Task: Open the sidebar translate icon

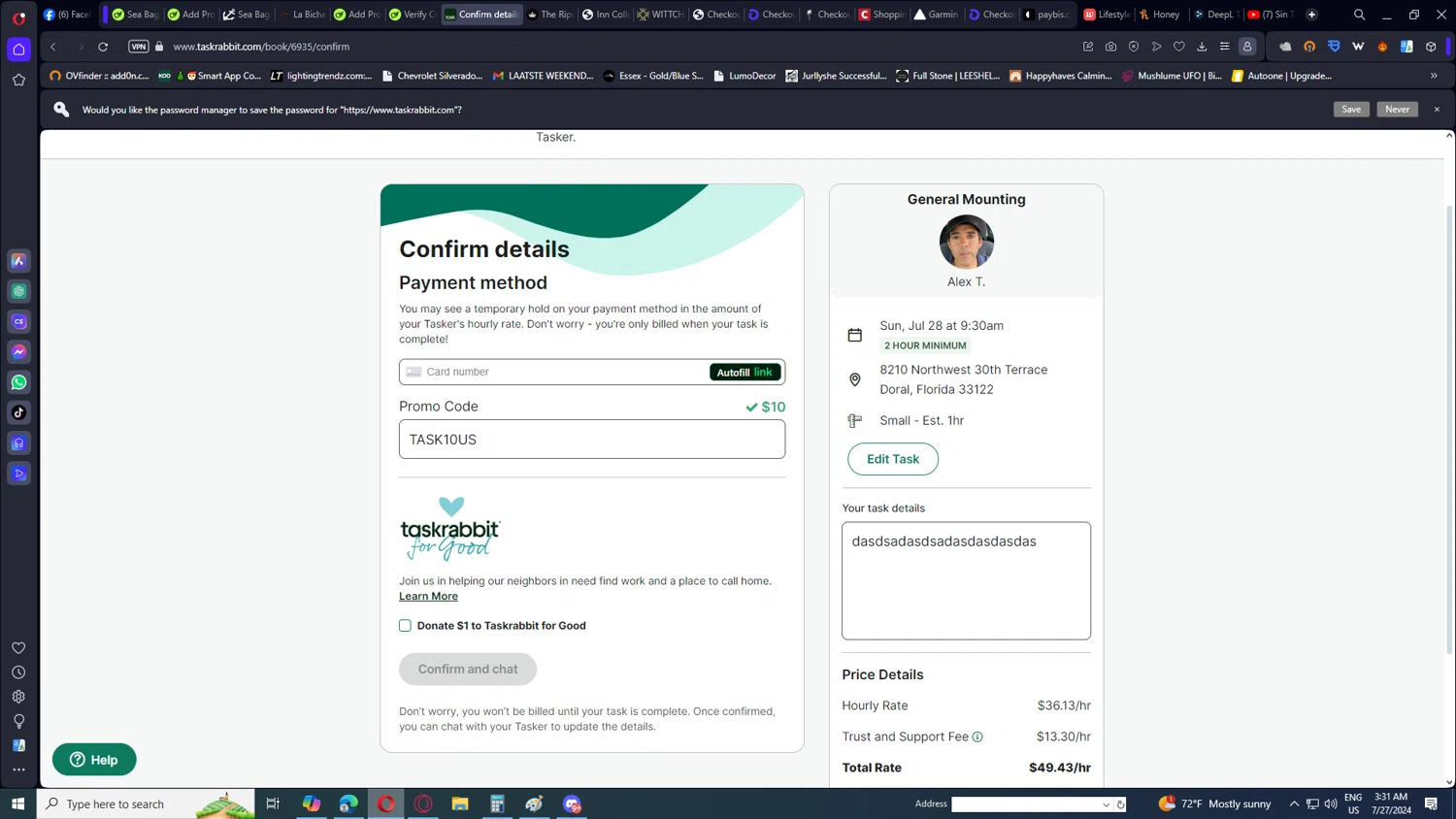Action: (x=18, y=745)
